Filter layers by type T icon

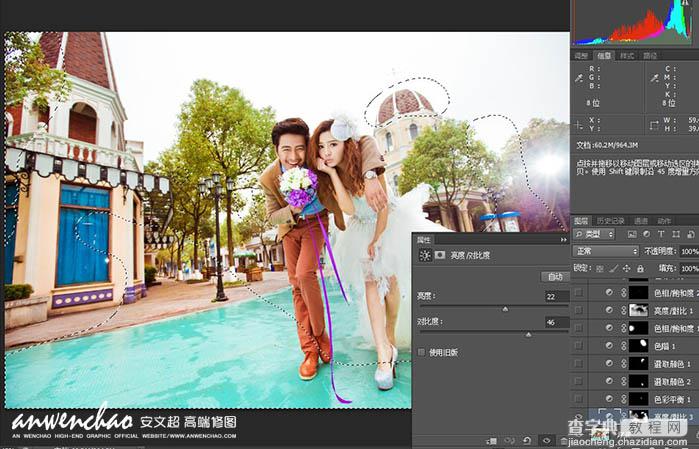click(661, 234)
